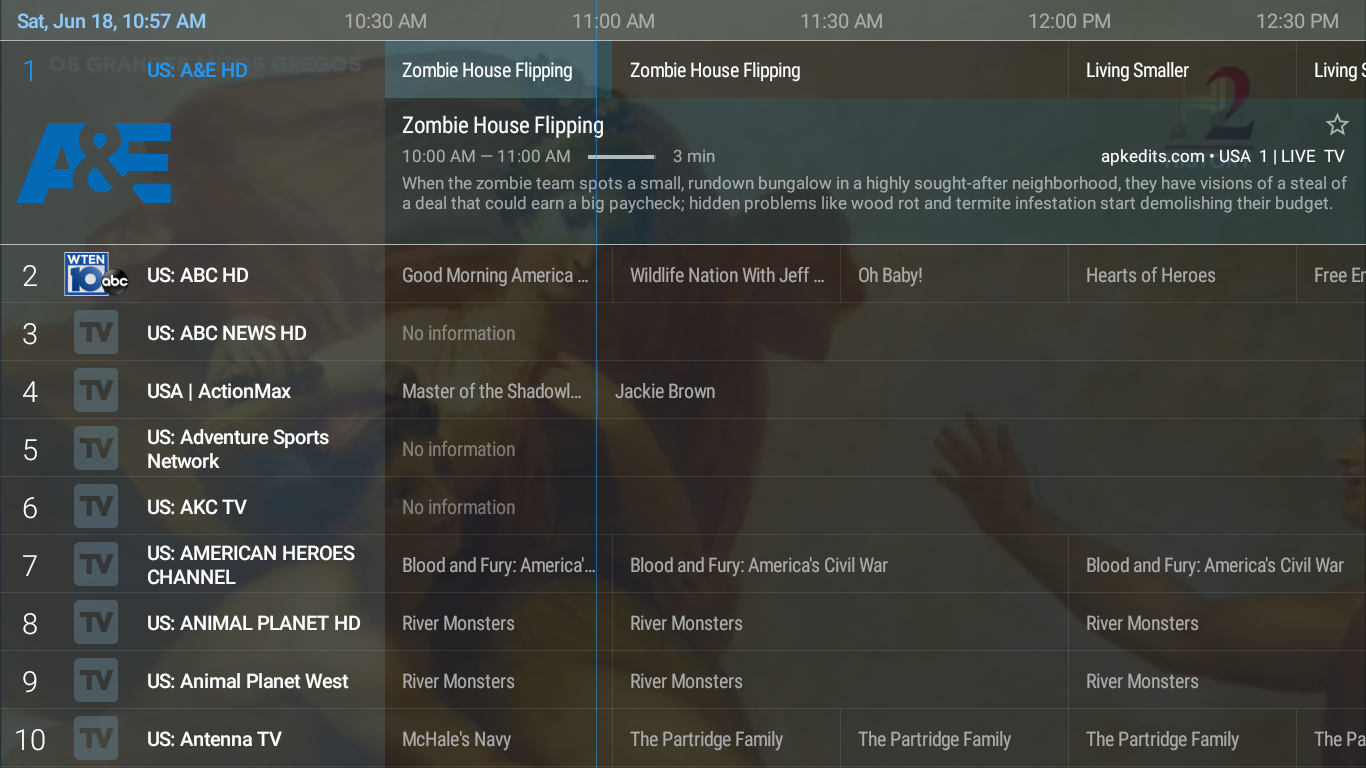The height and width of the screenshot is (768, 1366).
Task: Click the TV icon for AKC TV
Action: [x=96, y=506]
